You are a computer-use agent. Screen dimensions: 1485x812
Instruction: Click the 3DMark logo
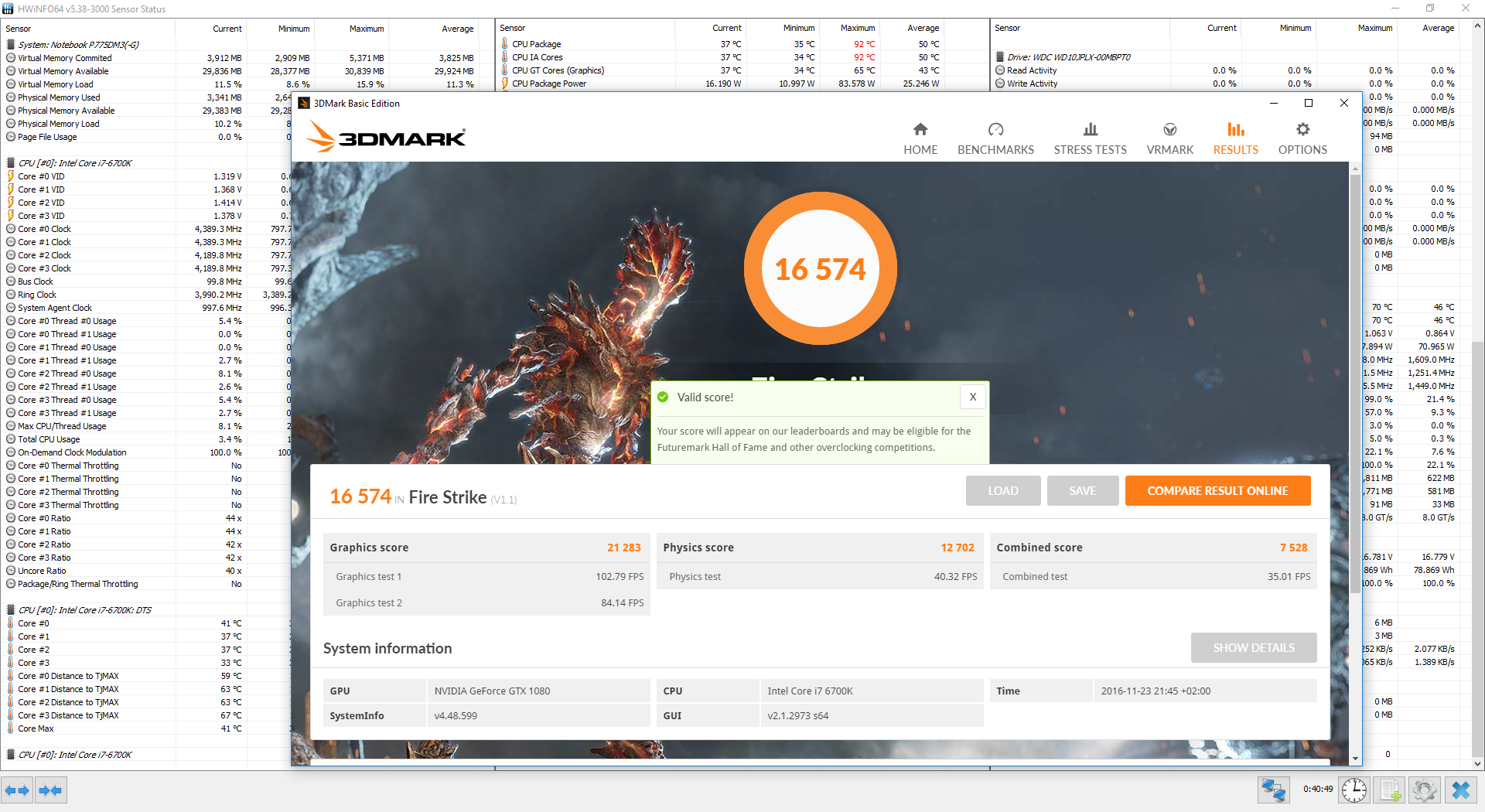click(x=386, y=137)
